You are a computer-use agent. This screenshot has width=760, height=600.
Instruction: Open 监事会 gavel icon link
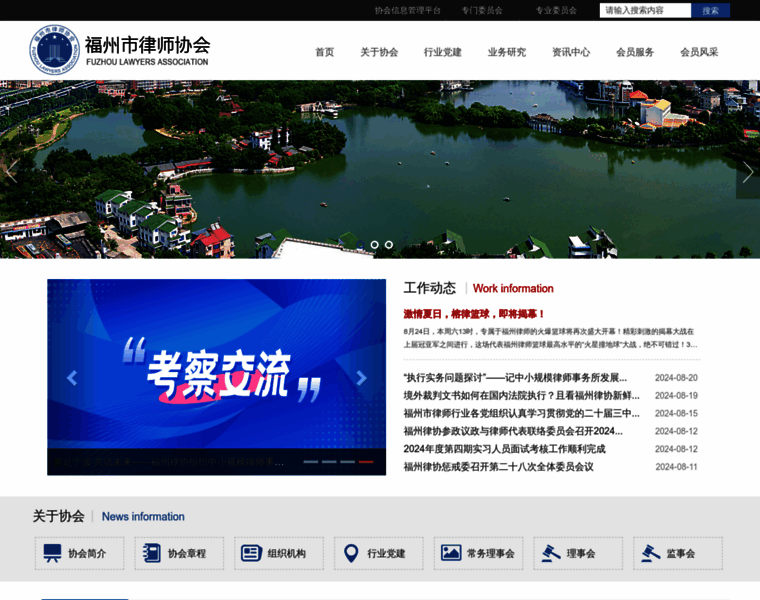point(676,553)
